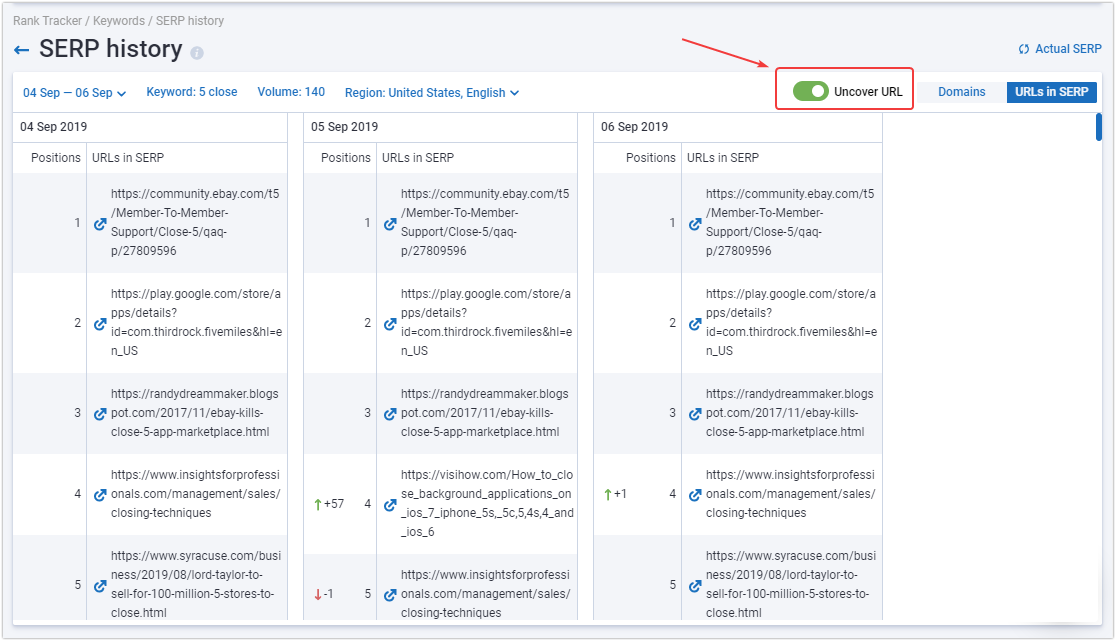Click the +1 position change on 06 Sep

pos(616,494)
